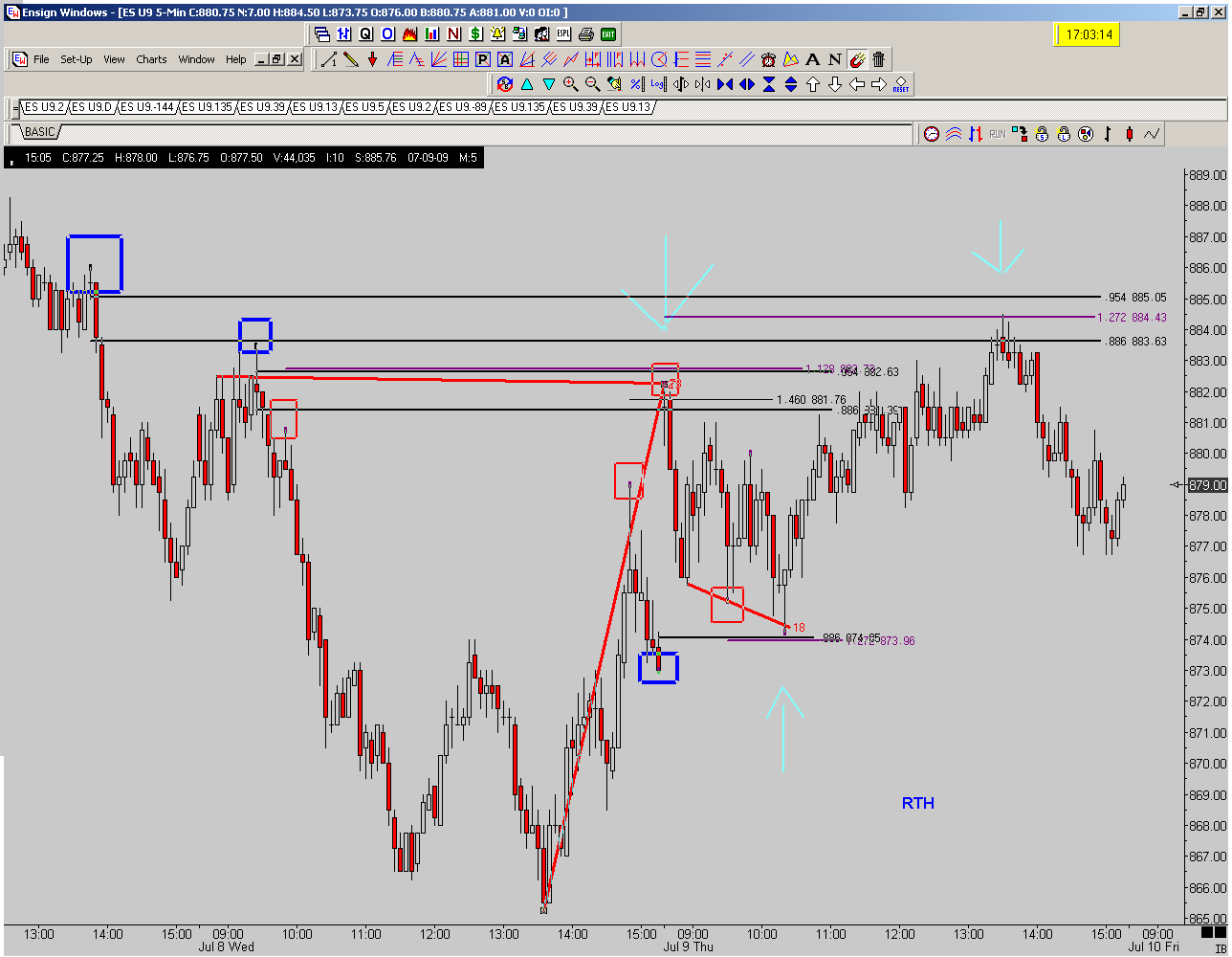Switch to line chart style

coord(1152,134)
